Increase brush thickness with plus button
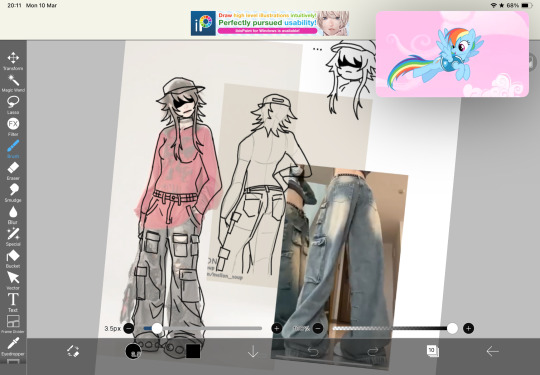540x375 pixels. point(277,328)
